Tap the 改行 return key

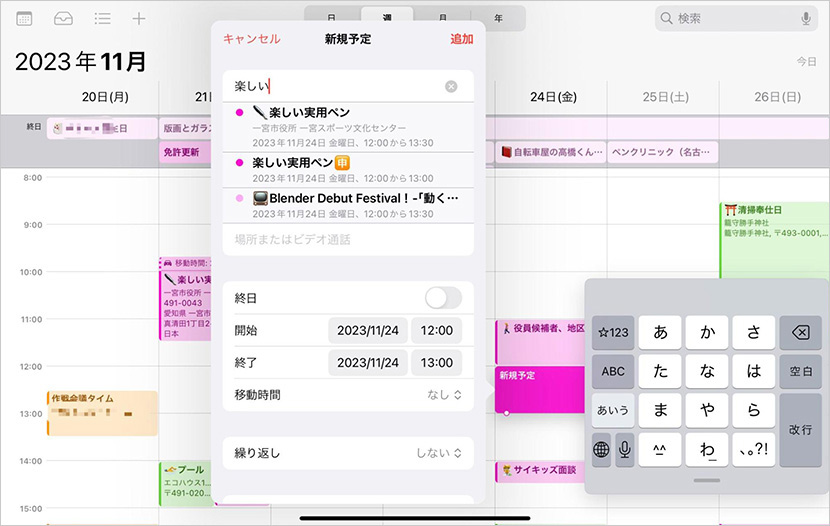tap(800, 430)
